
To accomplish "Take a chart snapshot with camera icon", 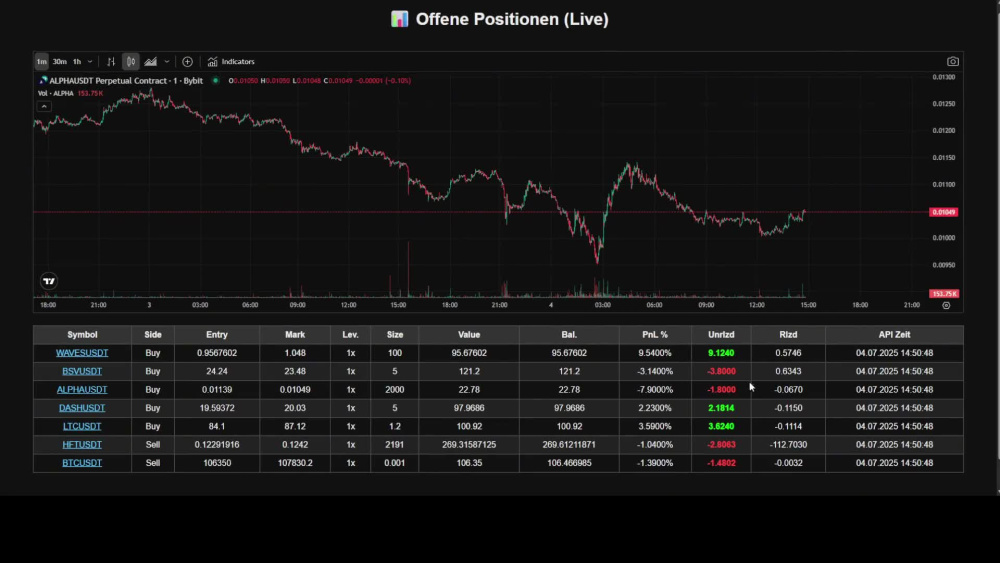I will [x=952, y=62].
